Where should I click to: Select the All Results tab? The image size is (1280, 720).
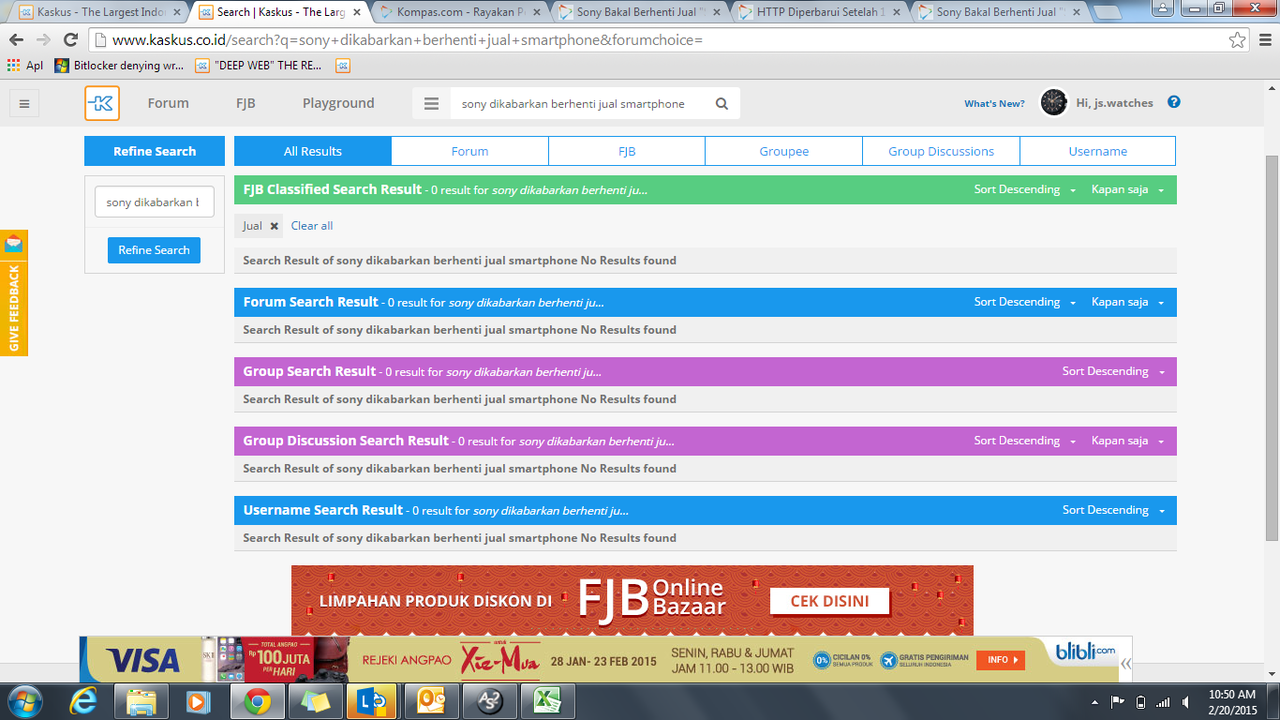pyautogui.click(x=313, y=151)
